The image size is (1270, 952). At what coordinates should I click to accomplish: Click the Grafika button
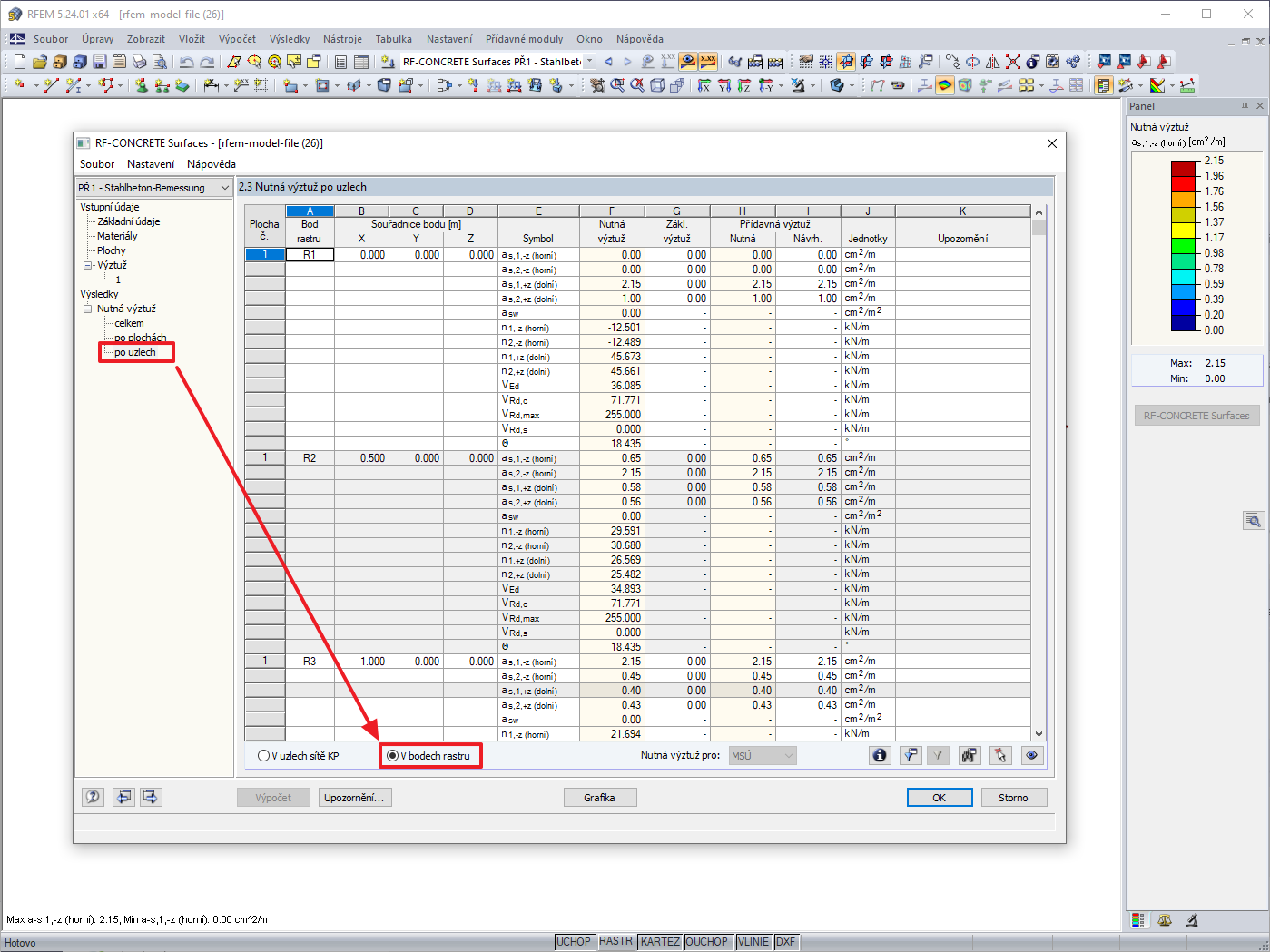click(599, 798)
